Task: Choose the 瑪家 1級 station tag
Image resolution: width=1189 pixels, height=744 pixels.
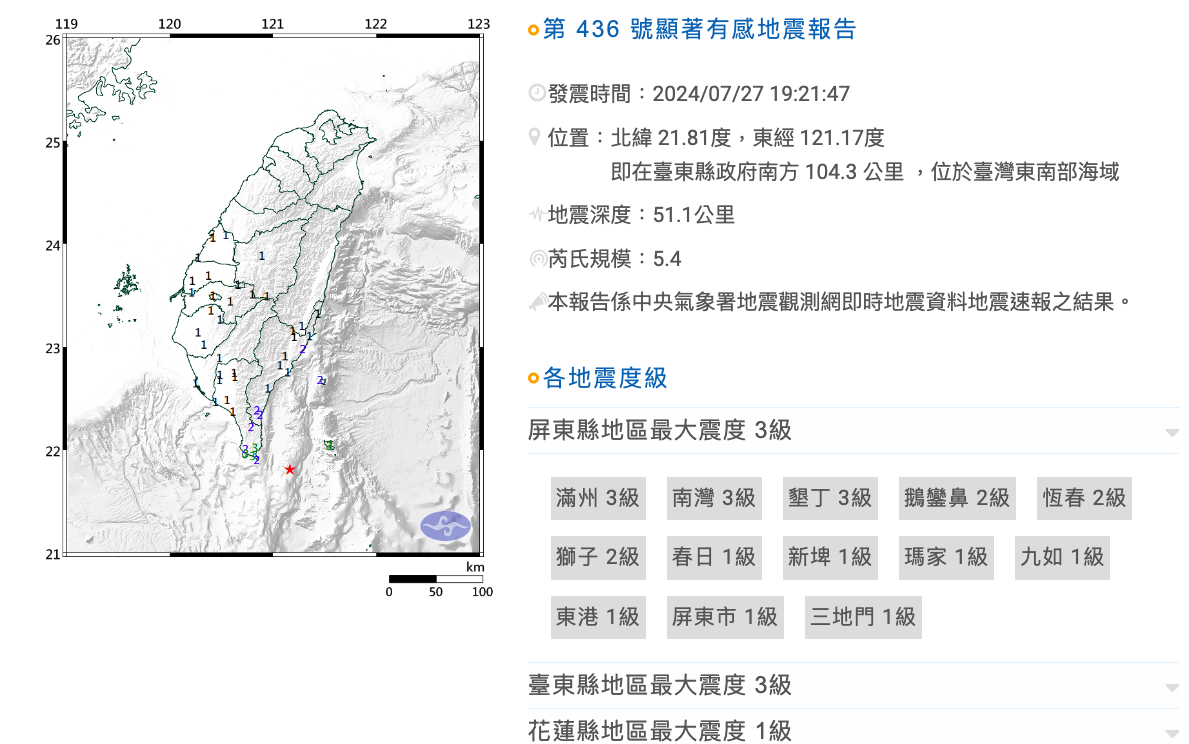Action: click(x=946, y=557)
